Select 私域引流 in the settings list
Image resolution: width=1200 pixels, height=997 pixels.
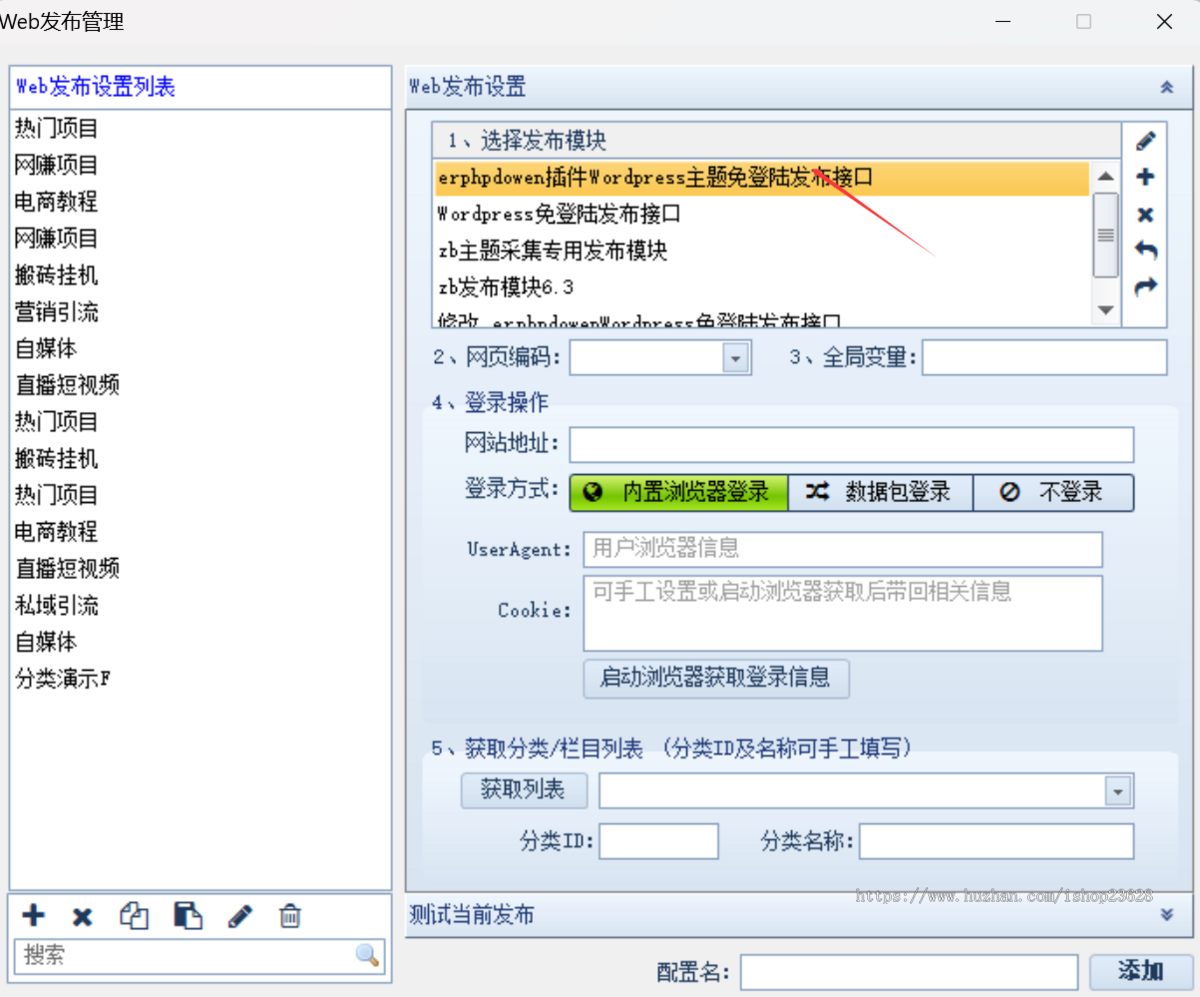(57, 605)
